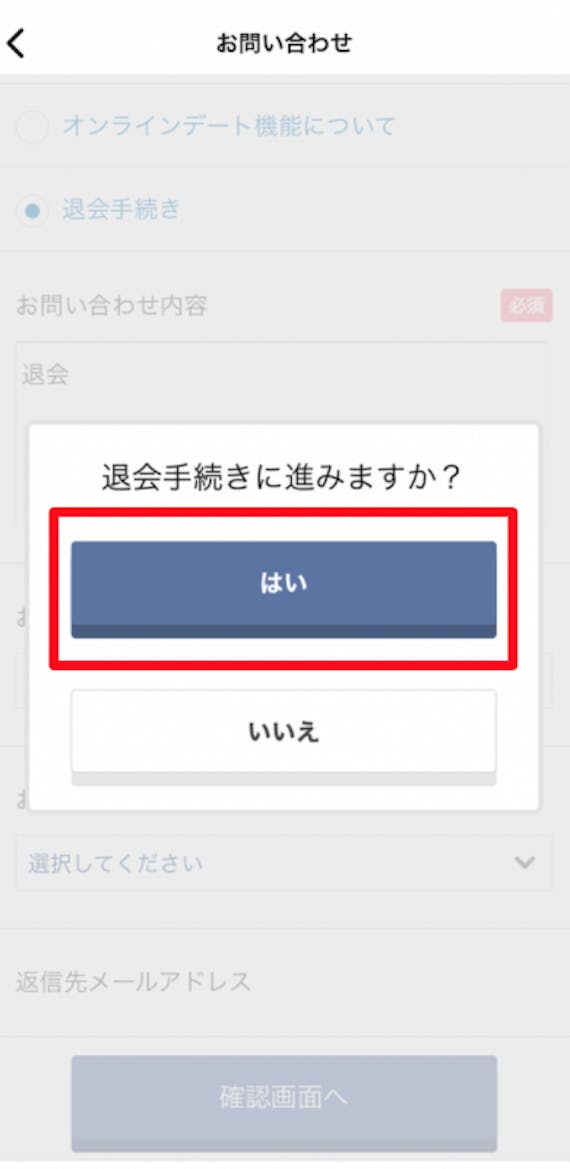The image size is (570, 1169).
Task: Tap the オンラインデート機能について label text
Action: point(229,126)
